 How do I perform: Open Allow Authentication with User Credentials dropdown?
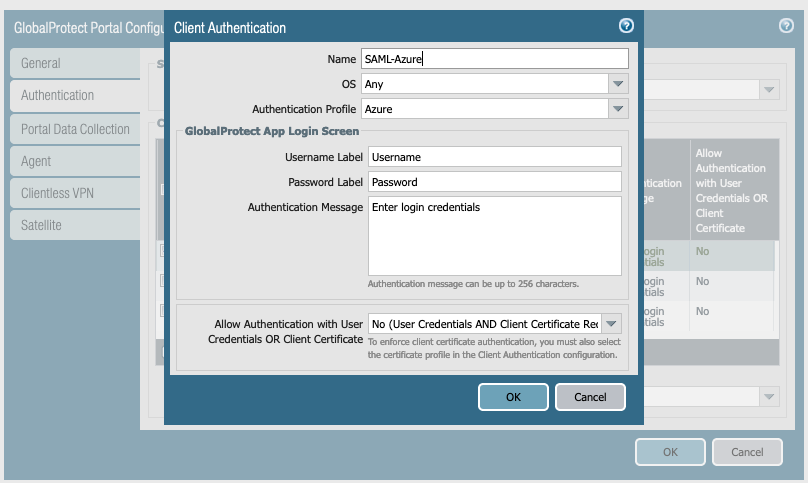click(611, 324)
